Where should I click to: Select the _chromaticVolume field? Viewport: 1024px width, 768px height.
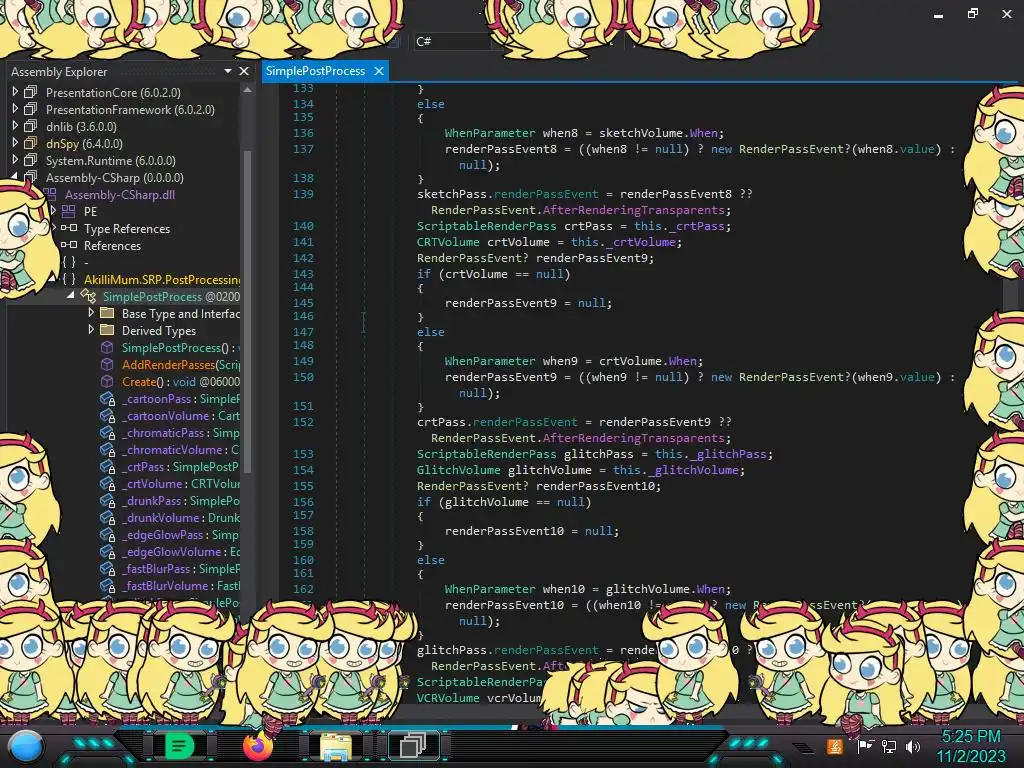[x=180, y=449]
